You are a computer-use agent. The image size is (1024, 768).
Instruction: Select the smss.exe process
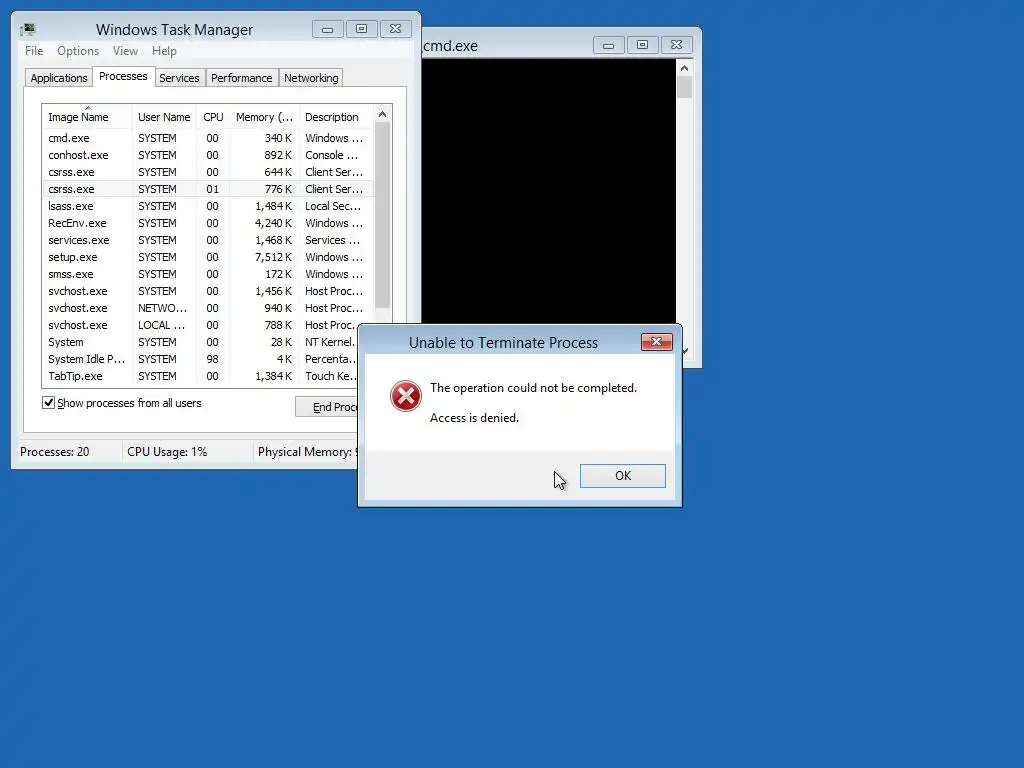coord(208,274)
